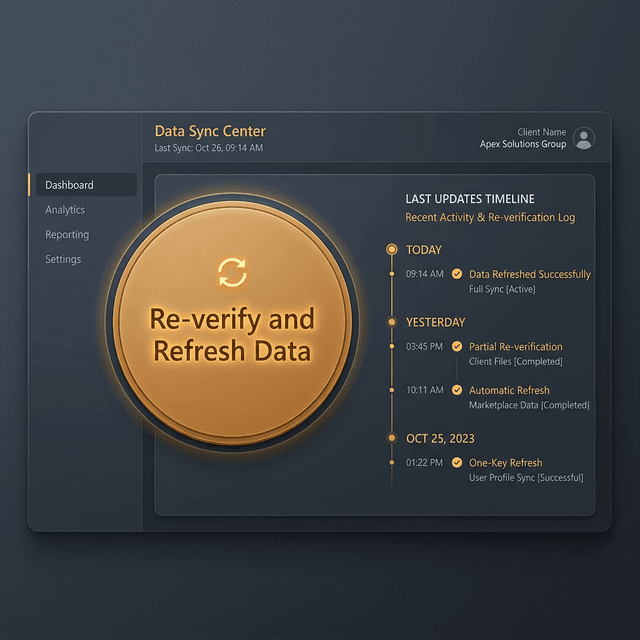Screen dimensions: 640x640
Task: Select the OCT 25, 2023 timeline marker
Action: coord(392,438)
